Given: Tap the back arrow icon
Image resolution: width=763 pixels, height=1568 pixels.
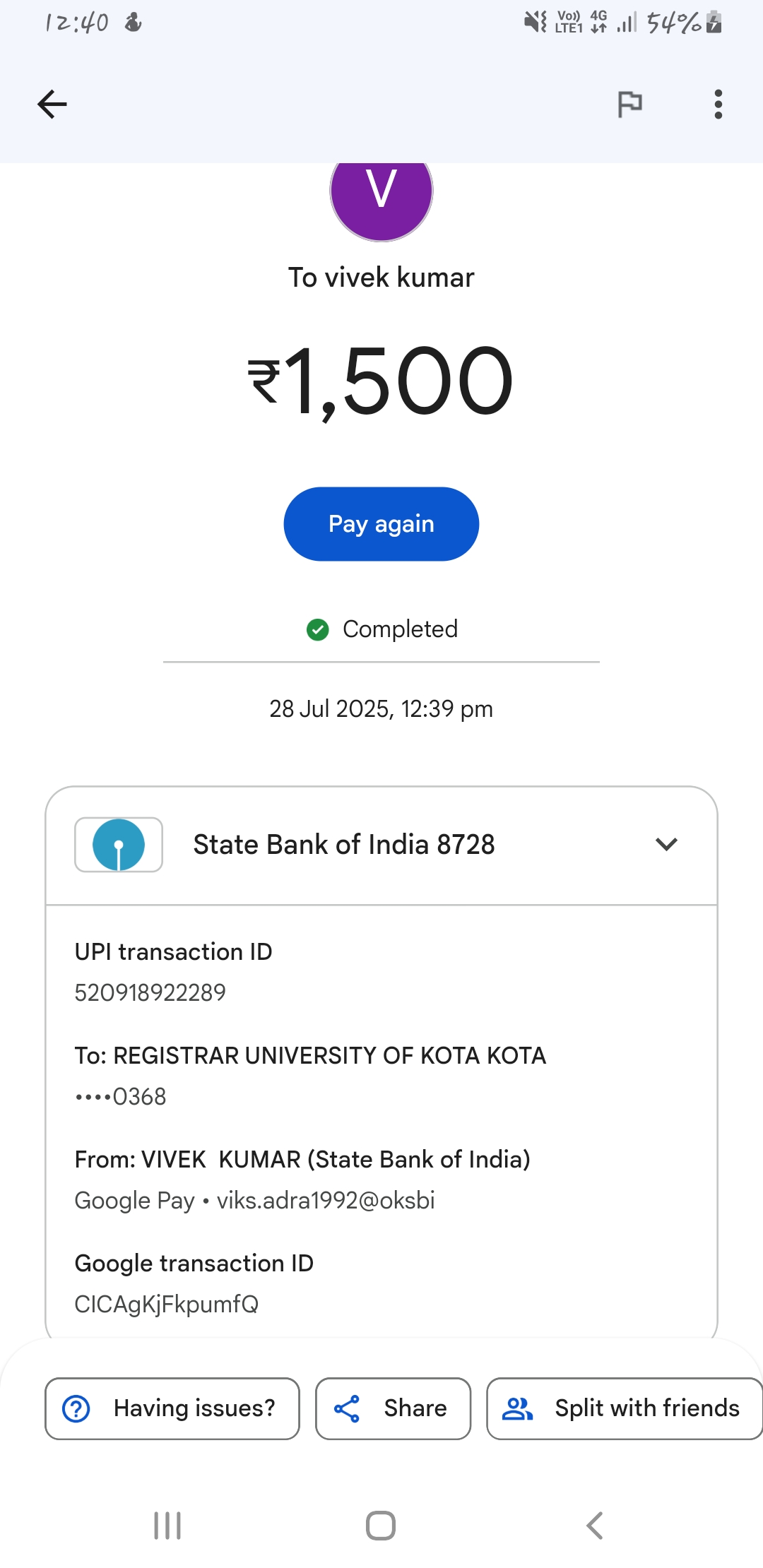Looking at the screenshot, I should 52,105.
